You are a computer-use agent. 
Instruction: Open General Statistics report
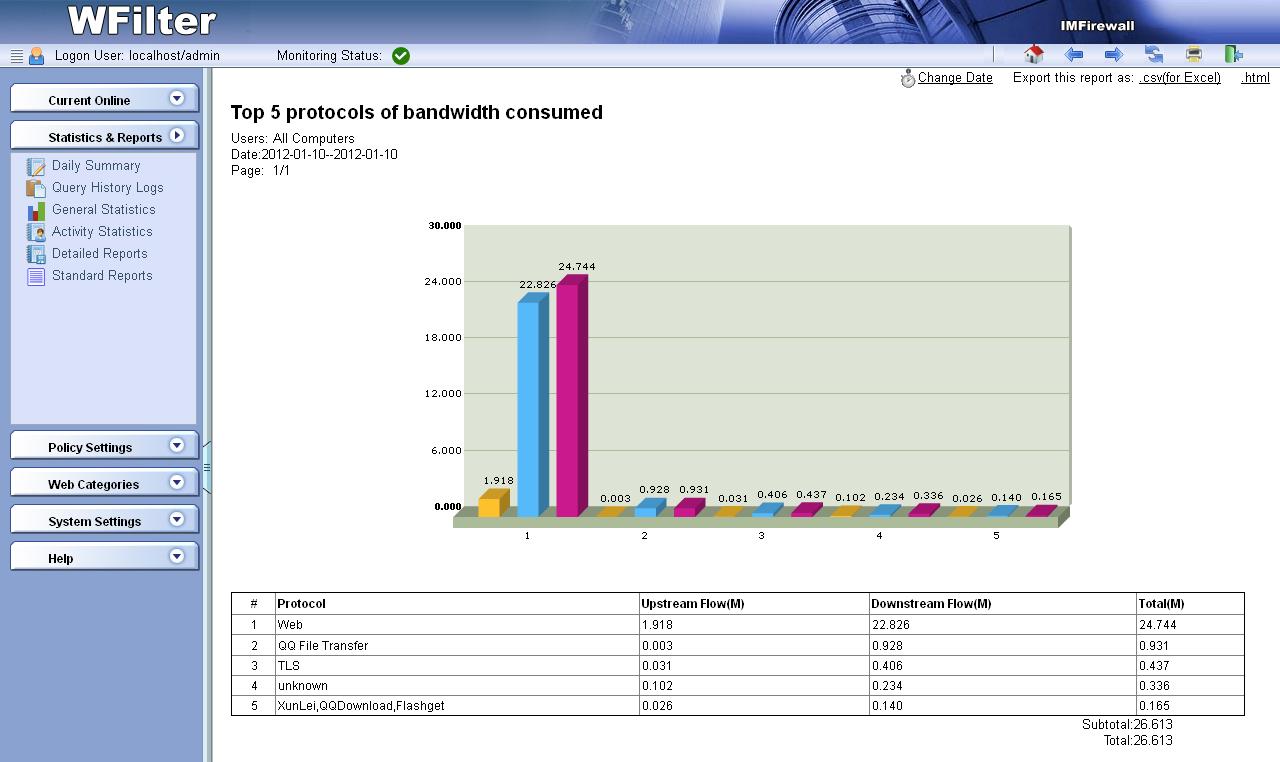[103, 210]
